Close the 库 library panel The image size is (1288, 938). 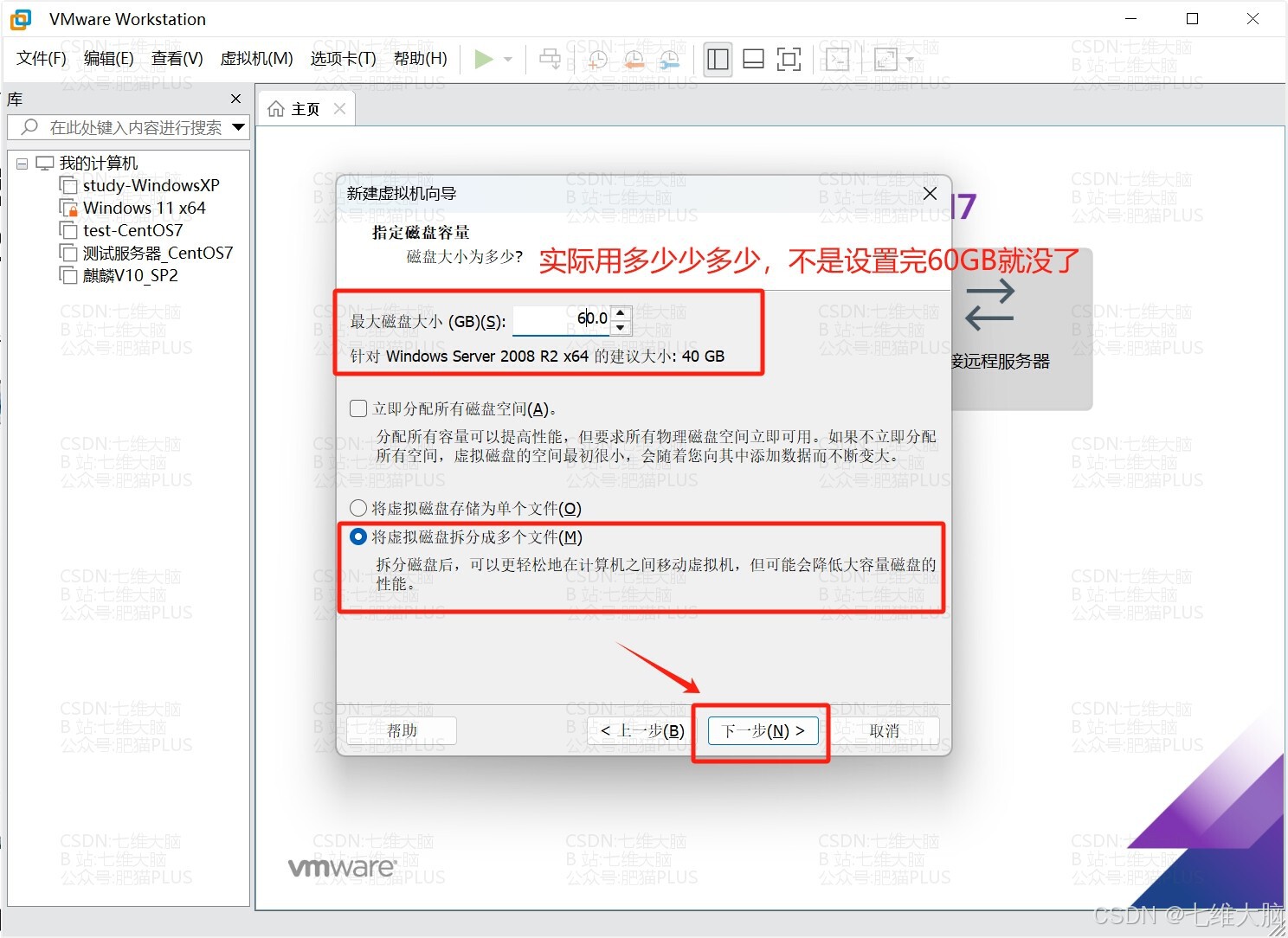point(235,100)
